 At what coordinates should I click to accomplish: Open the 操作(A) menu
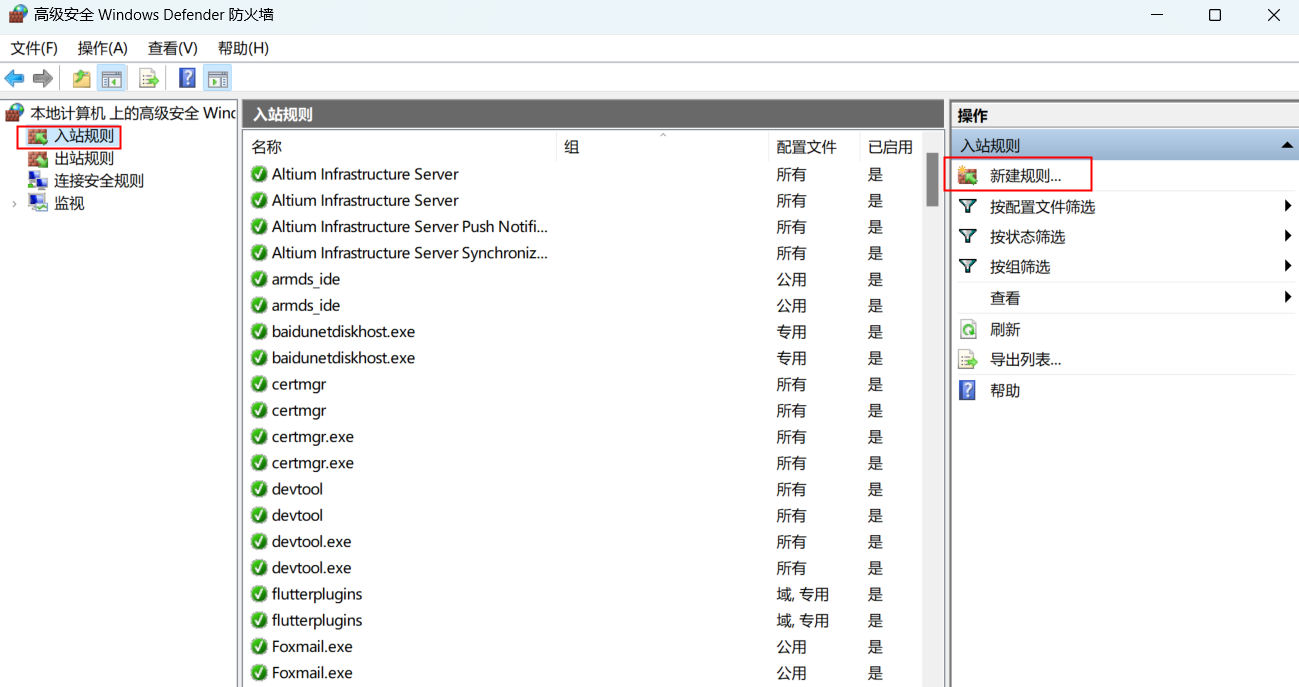[103, 48]
